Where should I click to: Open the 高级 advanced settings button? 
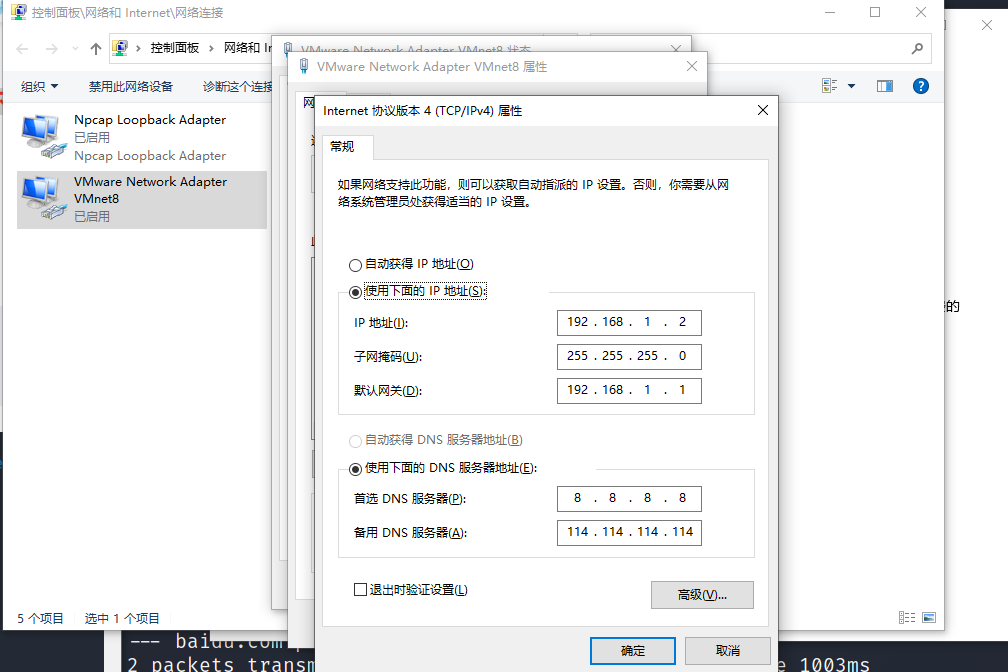tap(702, 595)
